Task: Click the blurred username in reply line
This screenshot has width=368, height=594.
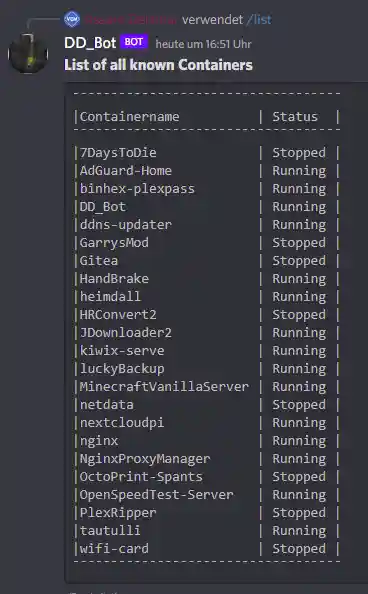Action: pos(131,19)
